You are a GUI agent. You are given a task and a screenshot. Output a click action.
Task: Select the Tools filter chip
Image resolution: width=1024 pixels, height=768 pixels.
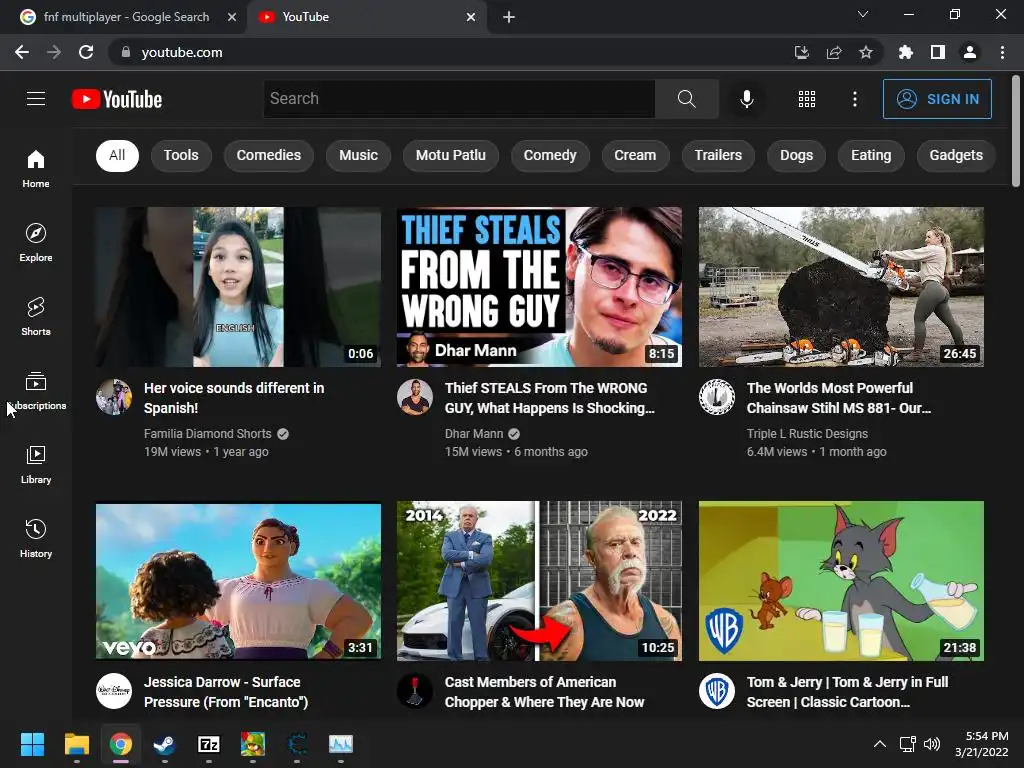(181, 155)
